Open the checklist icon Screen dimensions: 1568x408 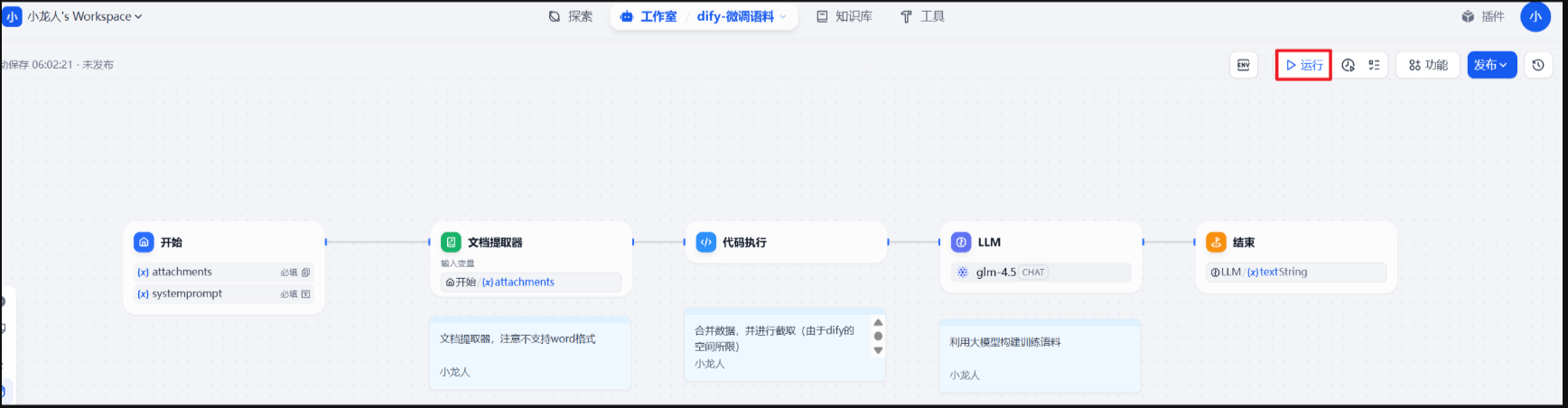(1374, 65)
